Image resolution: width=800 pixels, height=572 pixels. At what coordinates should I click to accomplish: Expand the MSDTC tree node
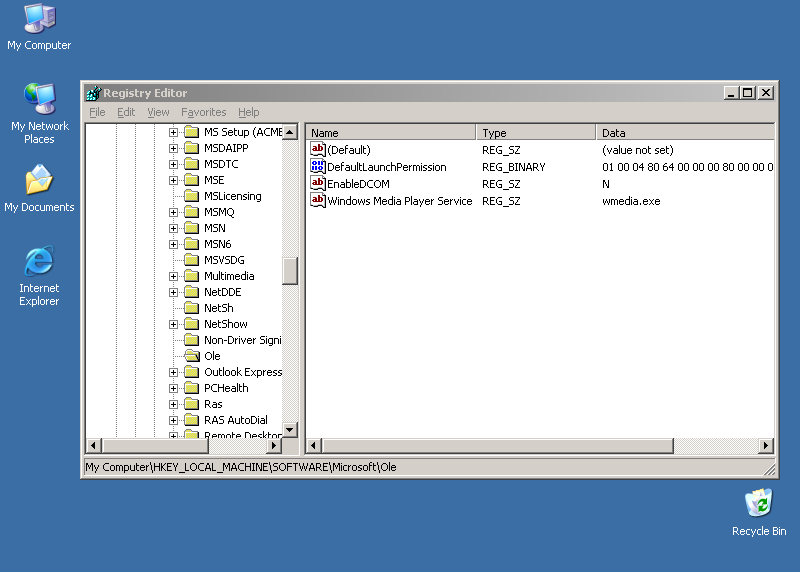tap(173, 164)
